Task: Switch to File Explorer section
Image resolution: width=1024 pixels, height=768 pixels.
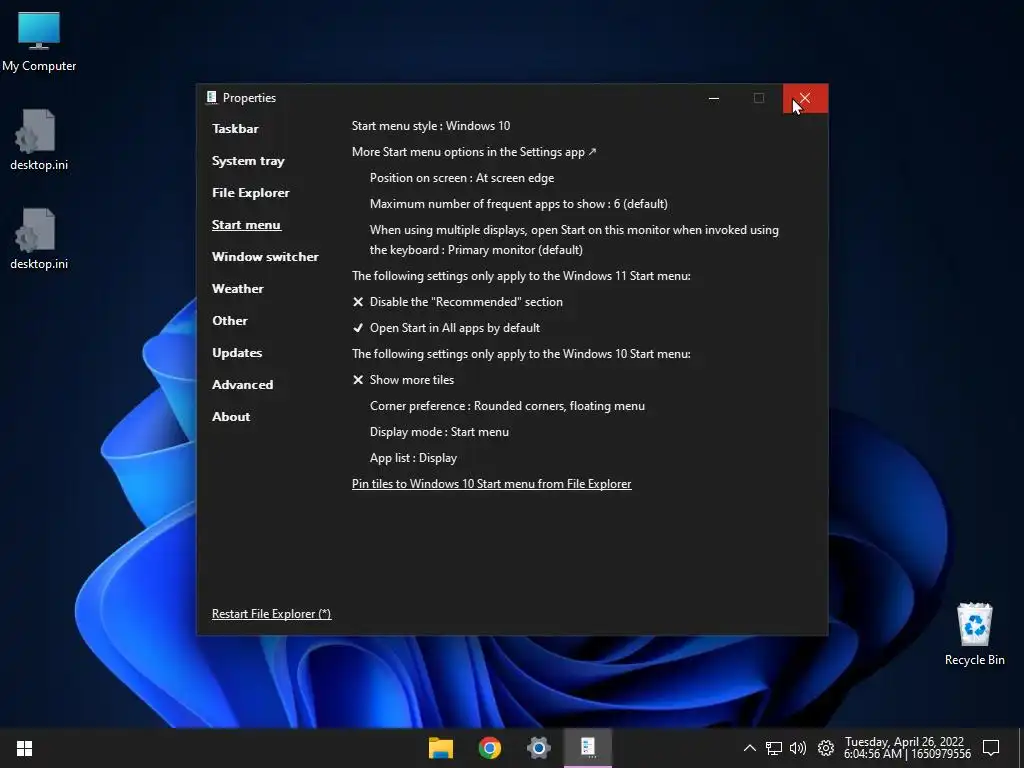Action: point(251,193)
